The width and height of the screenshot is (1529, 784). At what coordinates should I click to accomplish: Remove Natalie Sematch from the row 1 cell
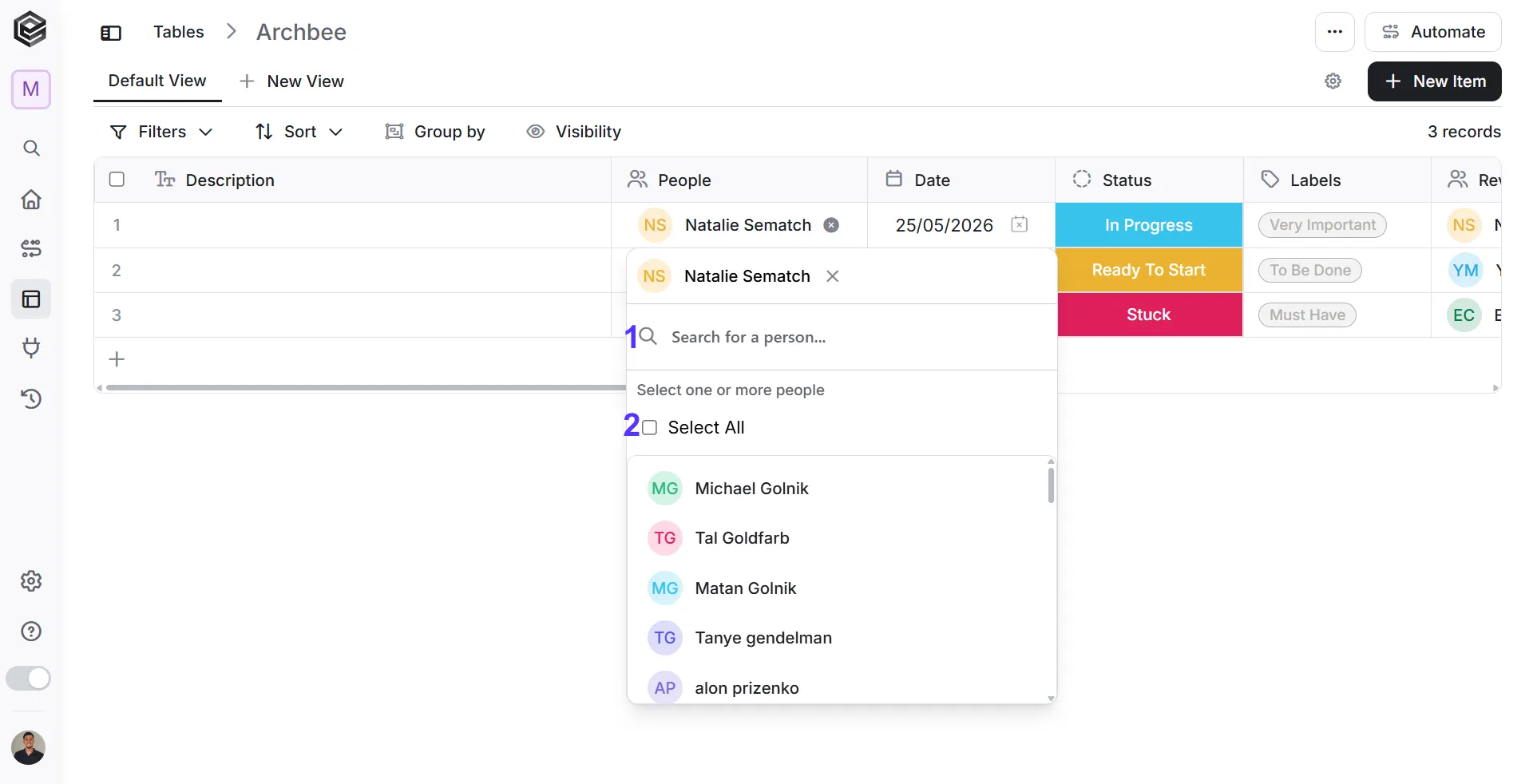(x=831, y=225)
